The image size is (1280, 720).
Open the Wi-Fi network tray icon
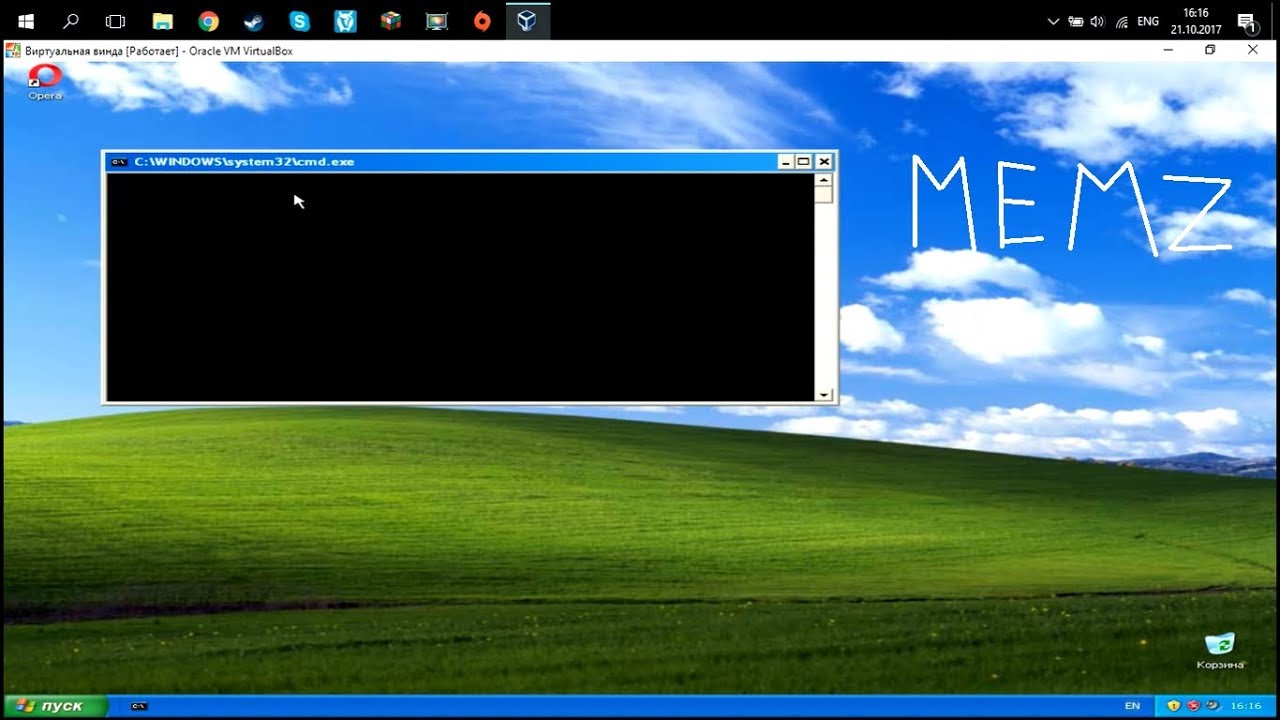[1122, 21]
